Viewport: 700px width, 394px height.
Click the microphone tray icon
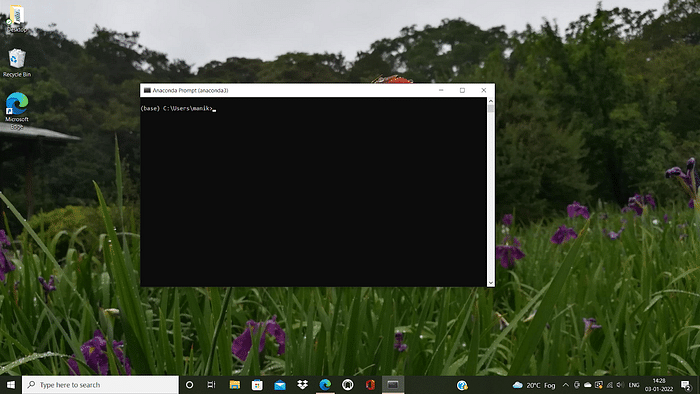tap(577, 385)
